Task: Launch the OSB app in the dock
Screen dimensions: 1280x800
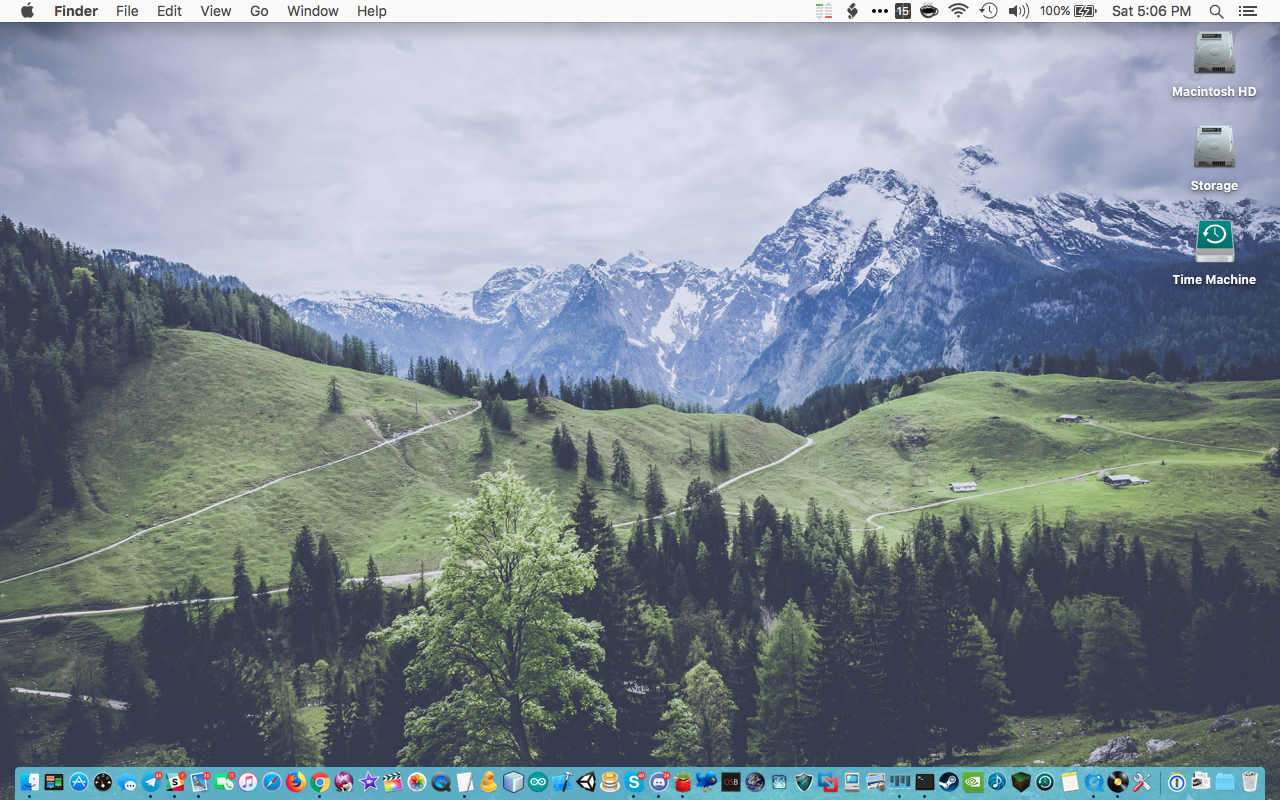Action: [x=731, y=782]
